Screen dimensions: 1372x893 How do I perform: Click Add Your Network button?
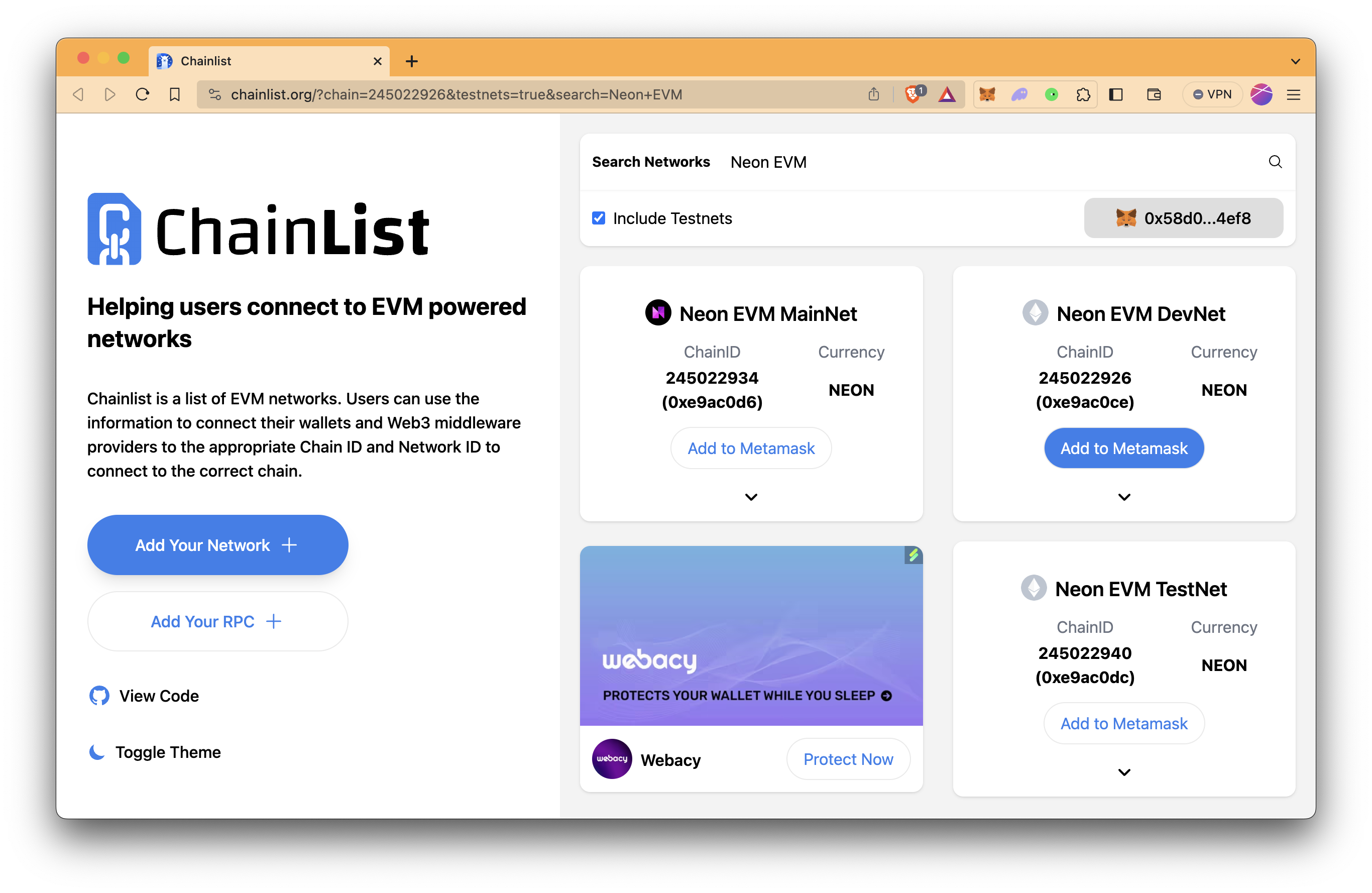[218, 545]
